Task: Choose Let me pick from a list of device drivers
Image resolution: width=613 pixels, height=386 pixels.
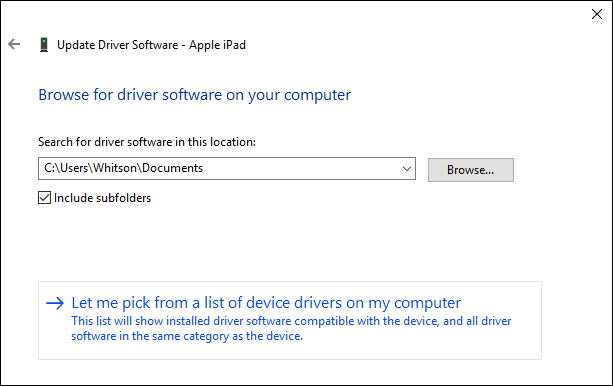Action: (x=266, y=303)
